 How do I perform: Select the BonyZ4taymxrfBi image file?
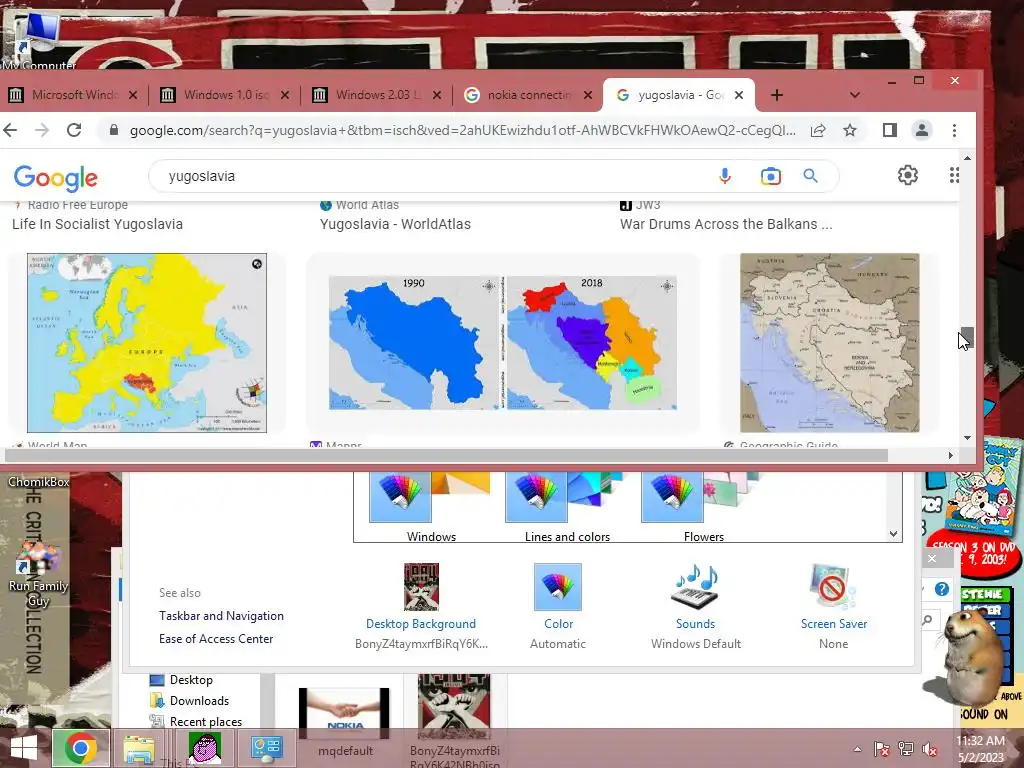(x=455, y=722)
